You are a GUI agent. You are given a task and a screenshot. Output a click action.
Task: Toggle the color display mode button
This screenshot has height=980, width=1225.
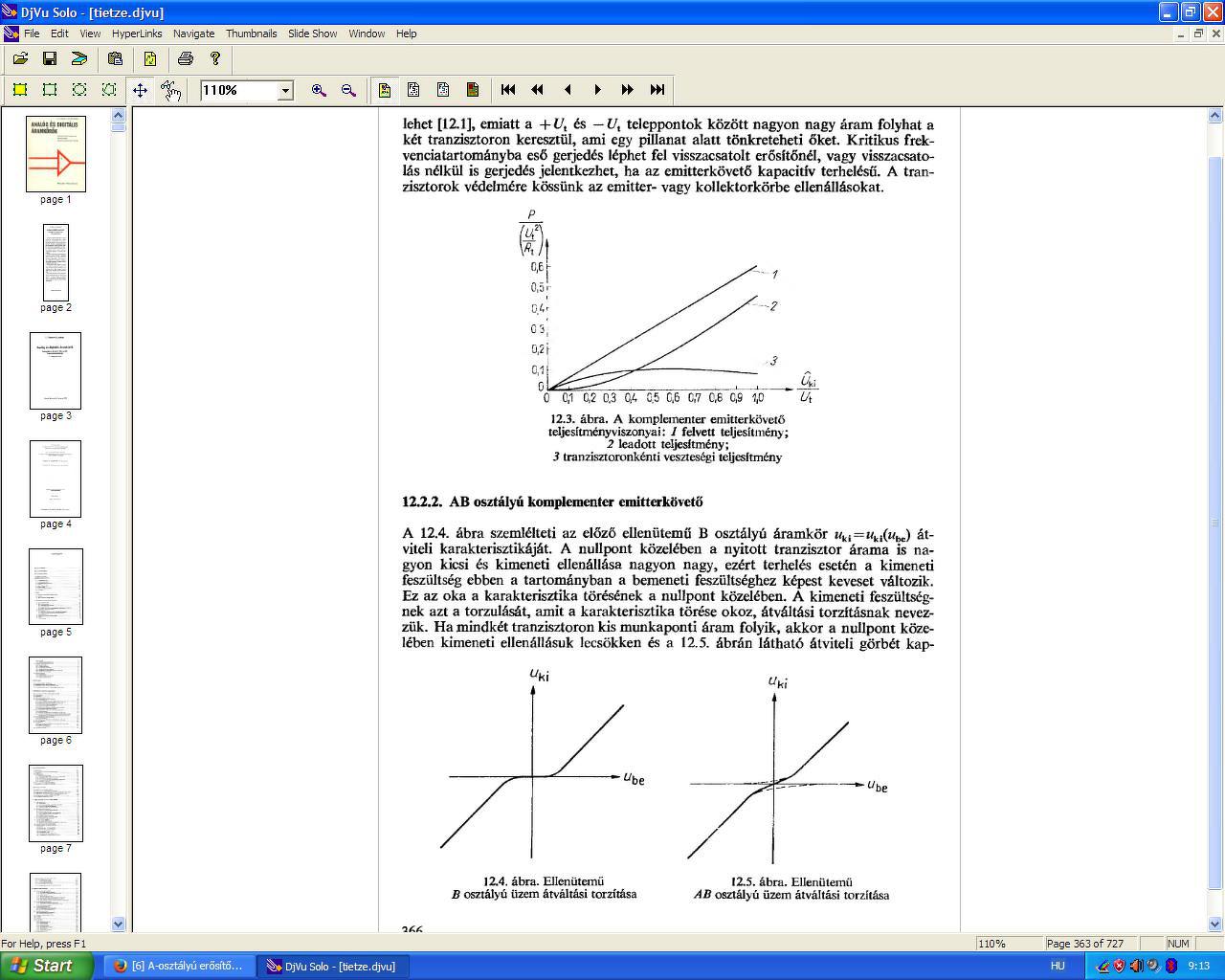pyautogui.click(x=385, y=90)
